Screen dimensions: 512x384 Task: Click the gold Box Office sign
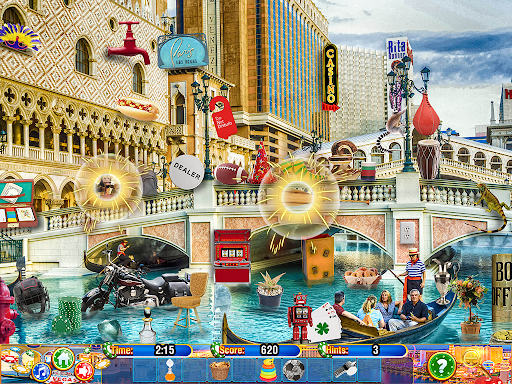click(502, 287)
